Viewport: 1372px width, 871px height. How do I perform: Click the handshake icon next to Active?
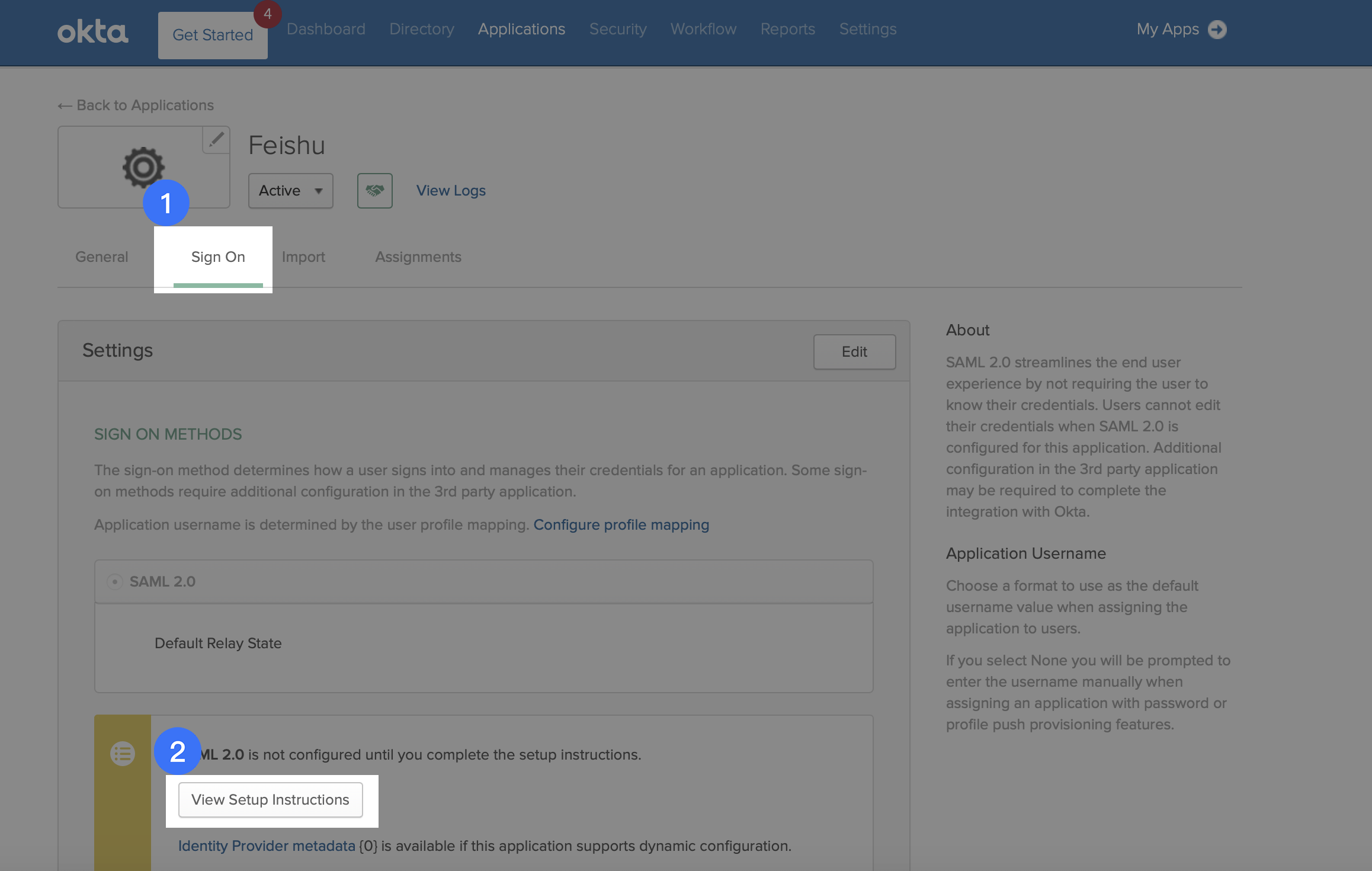[374, 190]
